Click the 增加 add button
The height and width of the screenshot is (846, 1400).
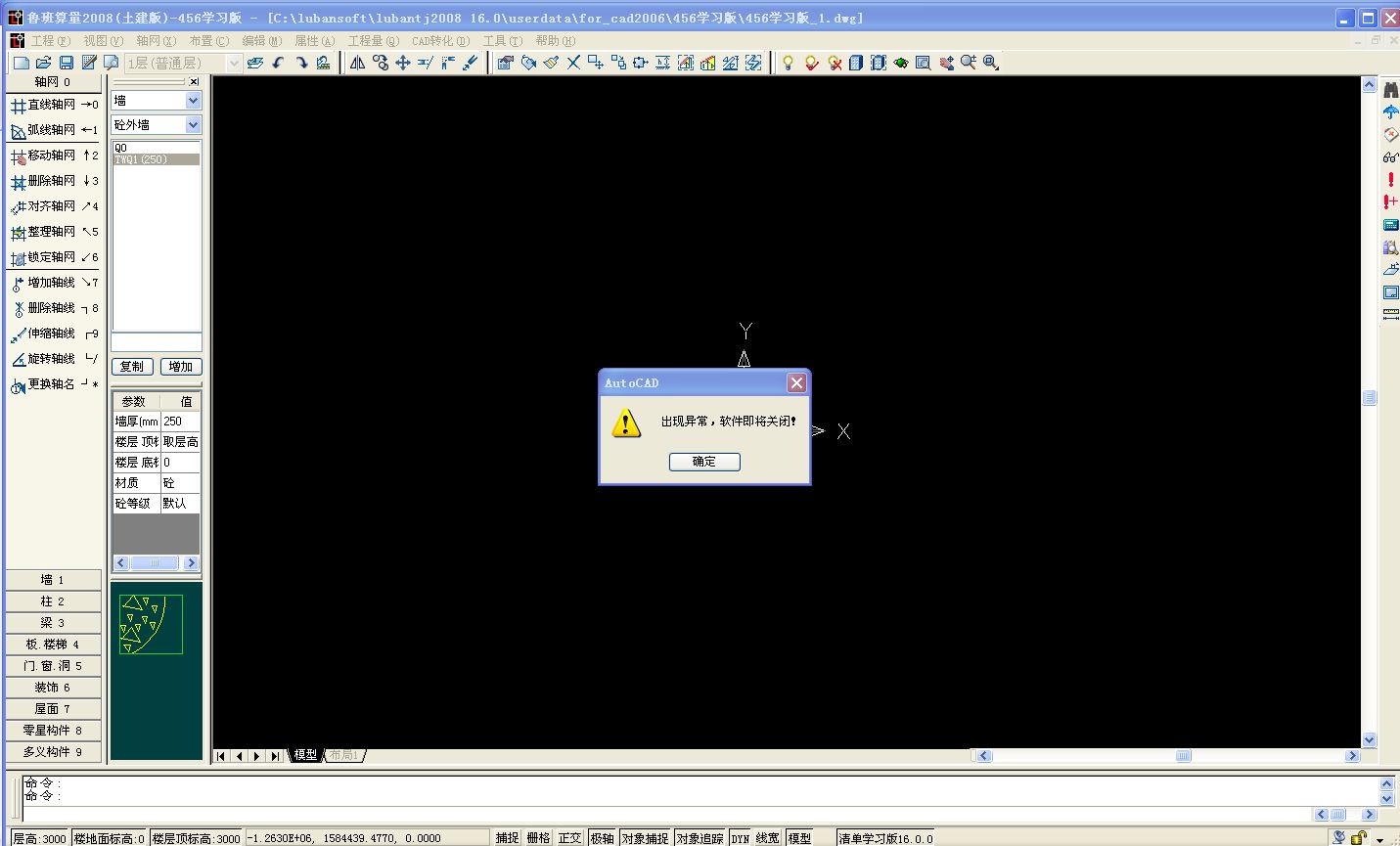[181, 367]
